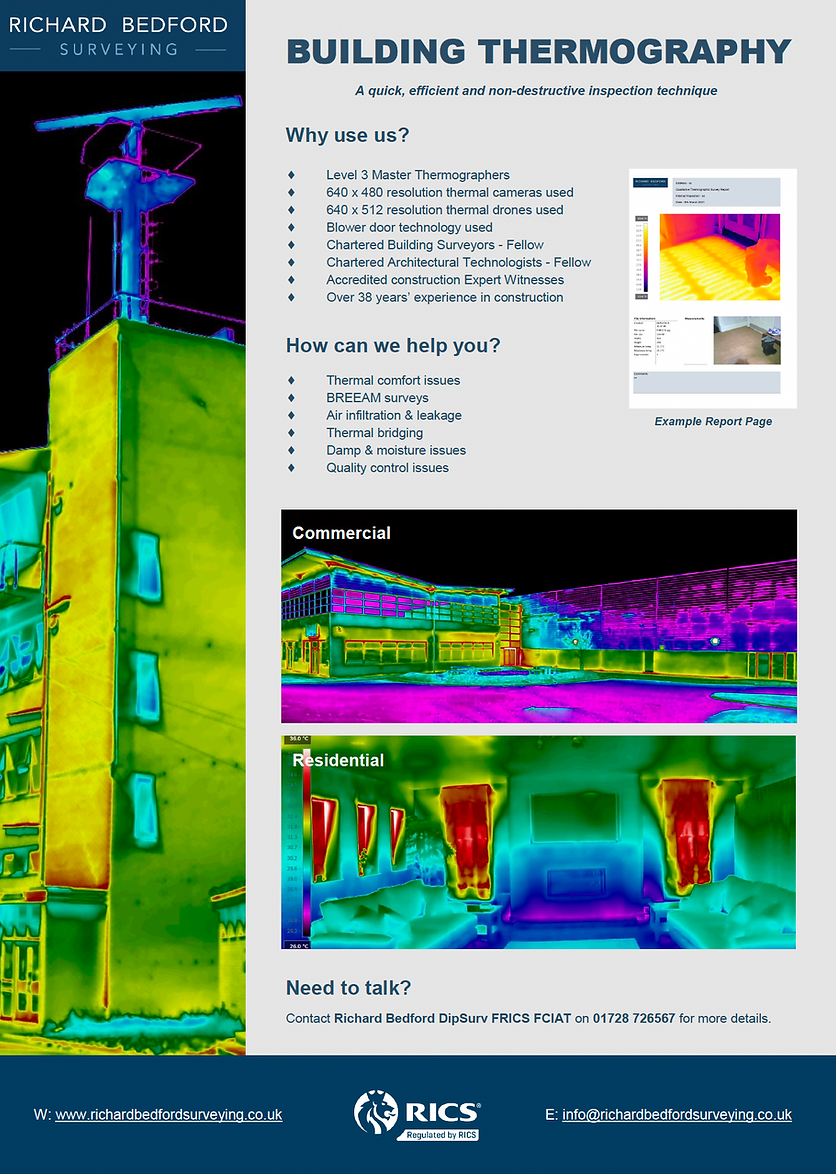
Task: Click the 'Why use us?' heading
Action: 347,136
